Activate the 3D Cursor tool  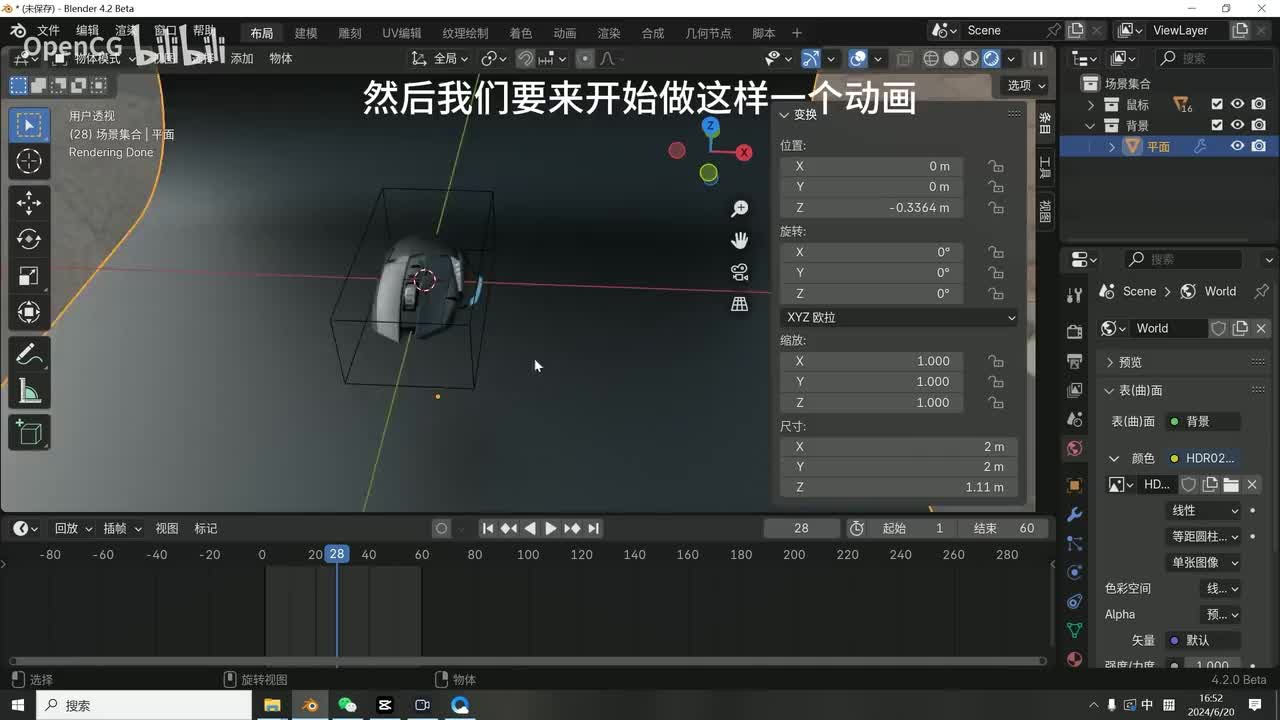coord(29,161)
